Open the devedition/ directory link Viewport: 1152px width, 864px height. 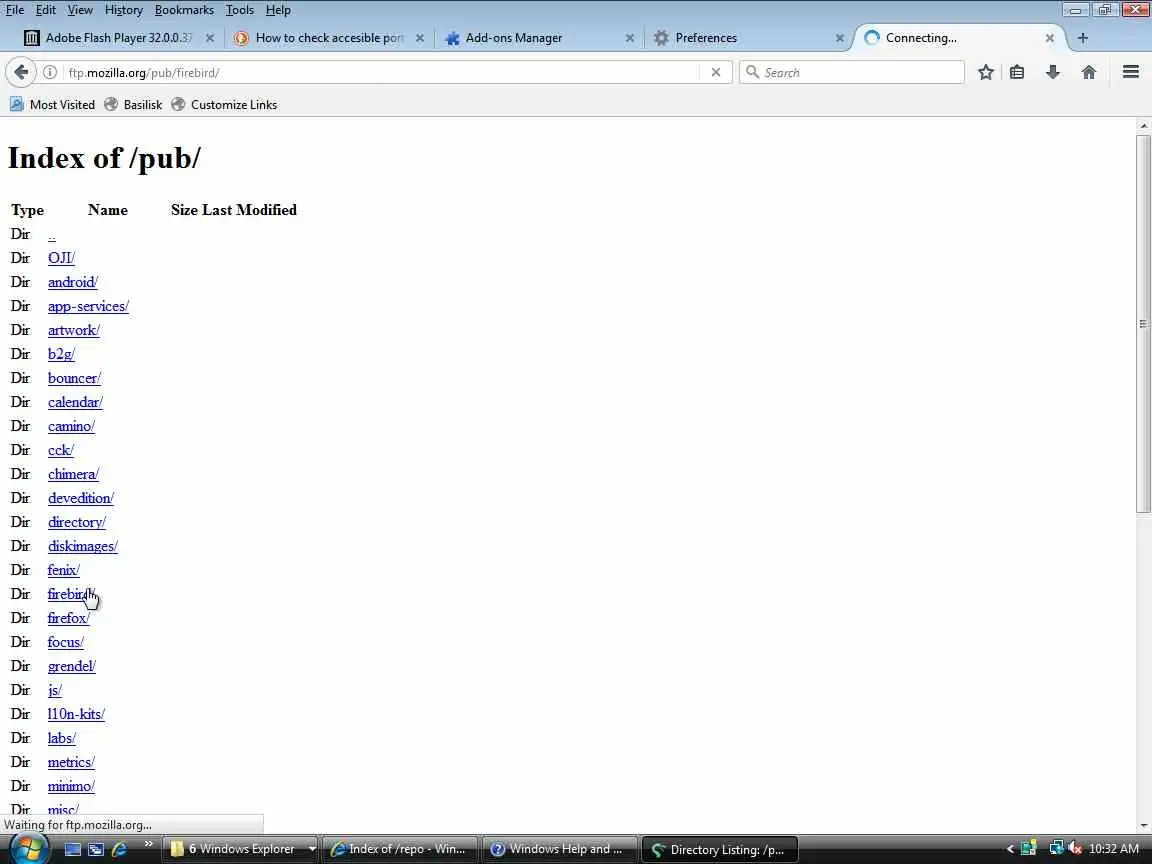click(81, 498)
